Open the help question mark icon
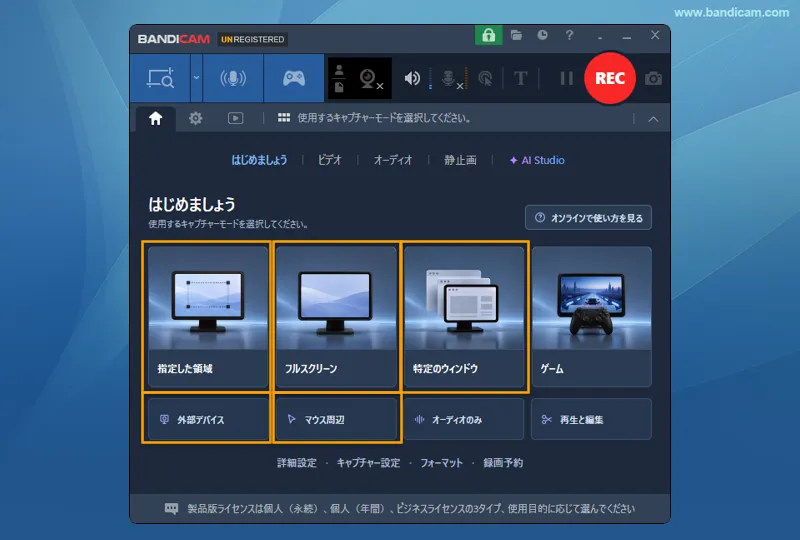 pyautogui.click(x=569, y=35)
